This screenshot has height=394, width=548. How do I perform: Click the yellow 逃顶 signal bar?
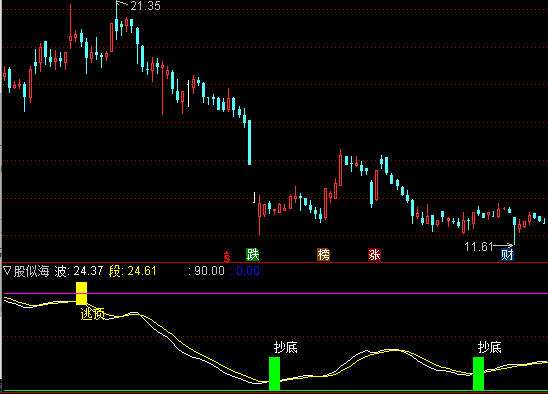point(81,293)
